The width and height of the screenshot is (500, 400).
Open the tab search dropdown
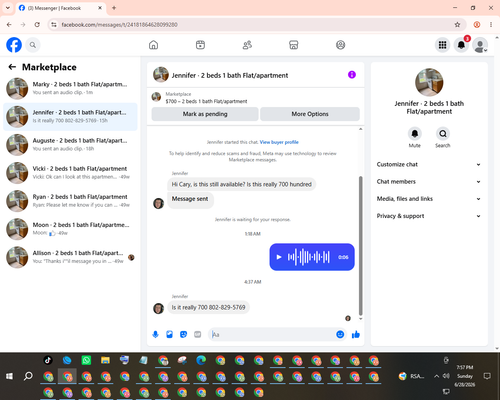point(8,8)
